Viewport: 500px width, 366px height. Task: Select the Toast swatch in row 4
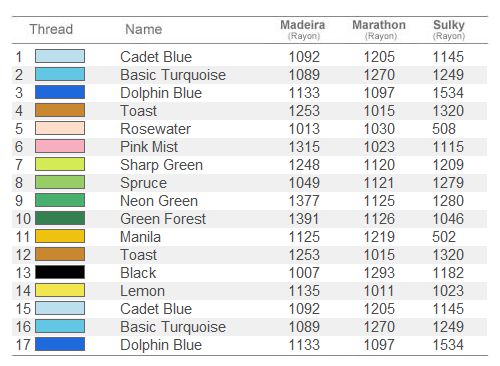60,110
